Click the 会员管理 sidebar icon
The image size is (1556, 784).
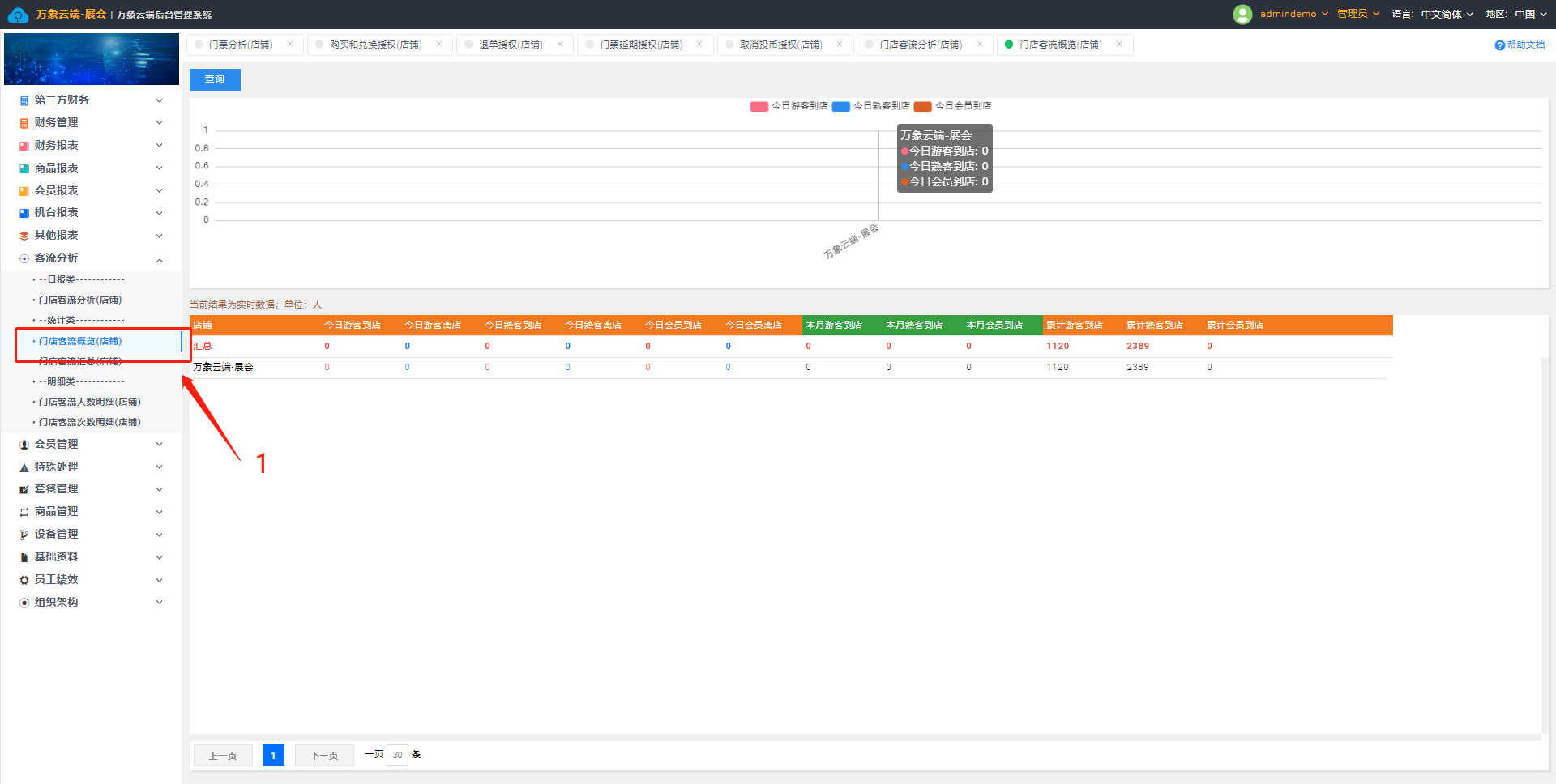click(24, 445)
